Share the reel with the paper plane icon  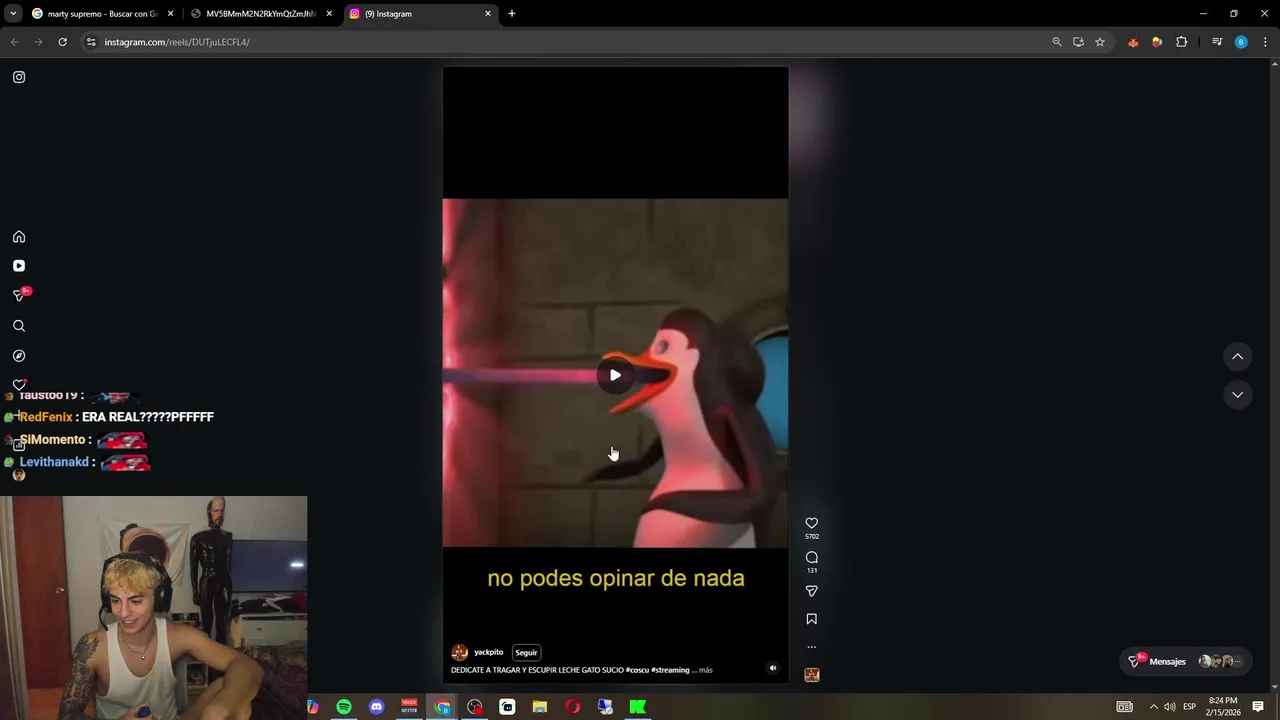tap(812, 591)
